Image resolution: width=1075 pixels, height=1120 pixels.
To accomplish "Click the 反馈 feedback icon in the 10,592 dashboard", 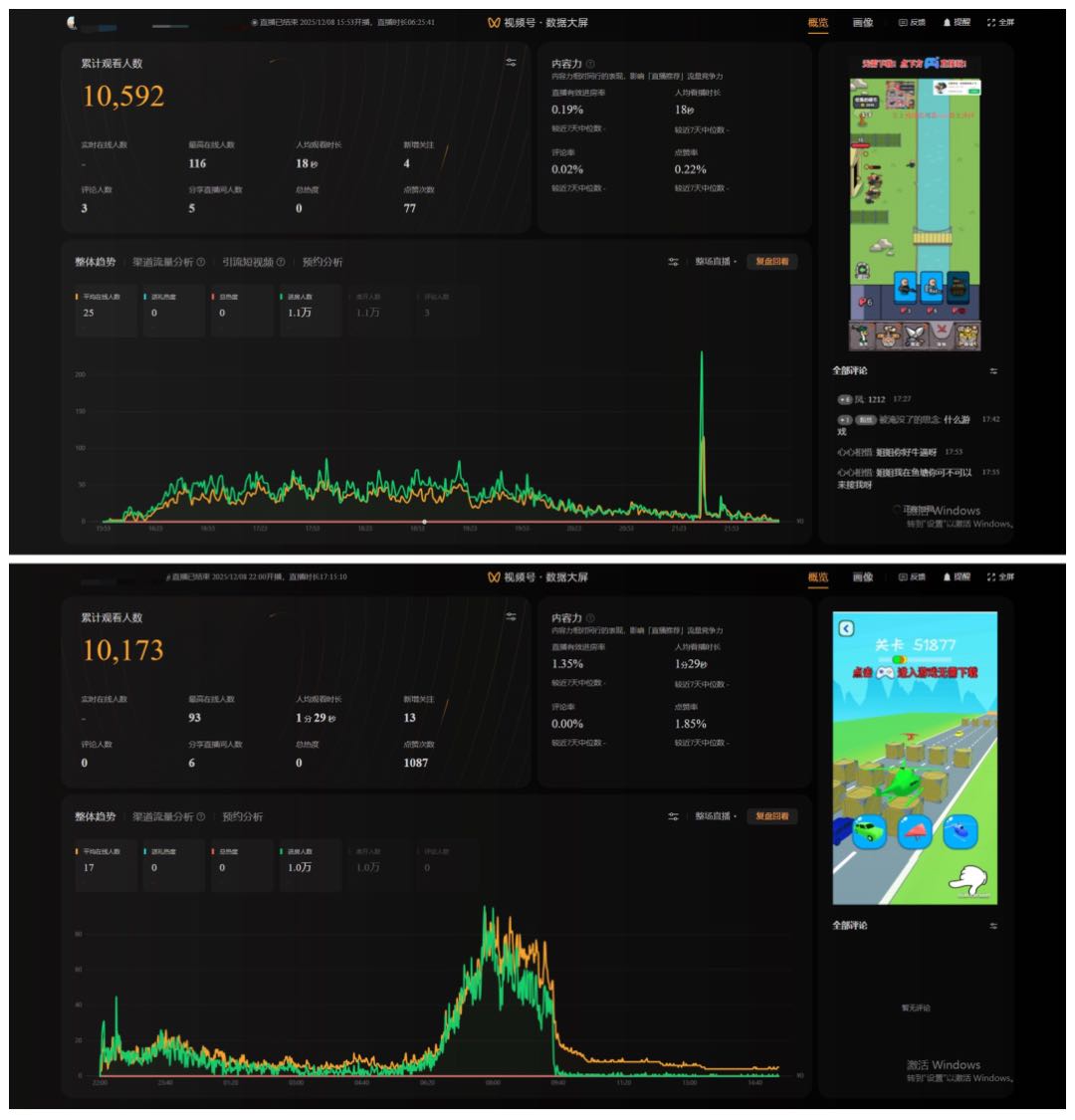I will pyautogui.click(x=903, y=23).
